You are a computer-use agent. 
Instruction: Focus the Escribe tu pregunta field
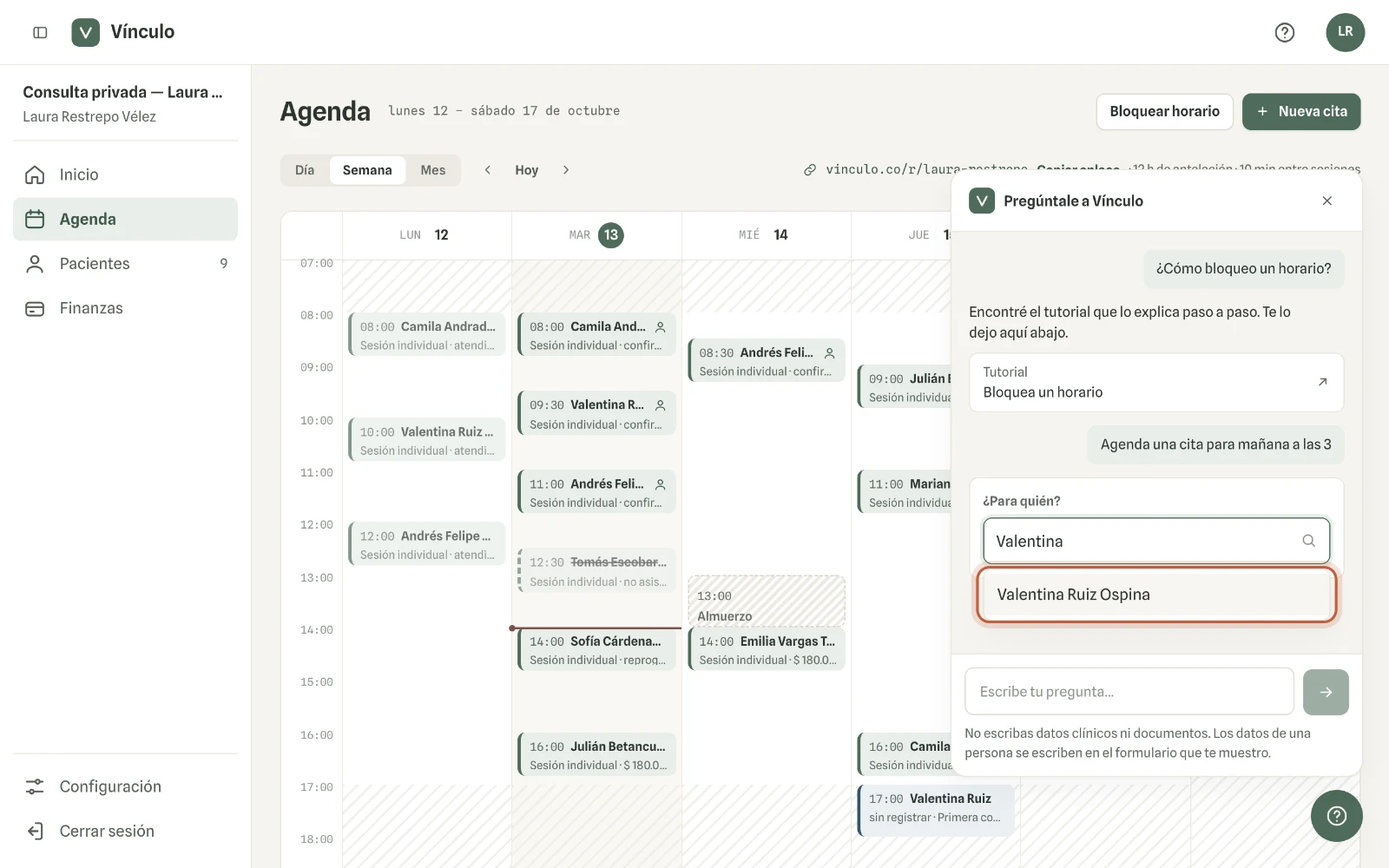coord(1129,692)
